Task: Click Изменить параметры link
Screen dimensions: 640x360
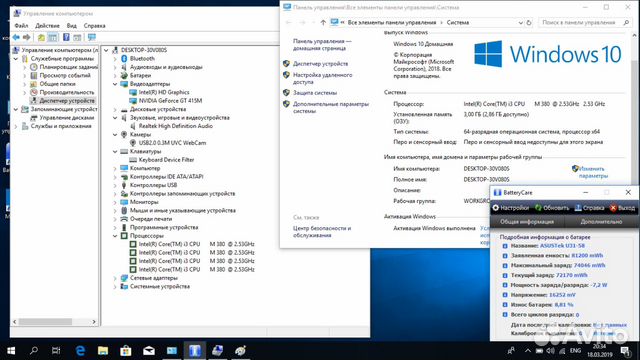Action: (x=593, y=172)
